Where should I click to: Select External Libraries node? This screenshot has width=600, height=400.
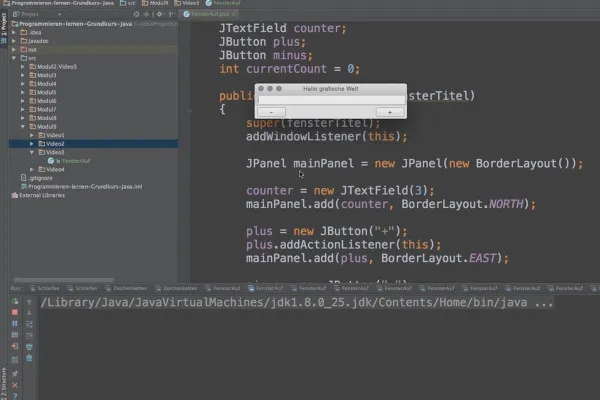pos(38,195)
